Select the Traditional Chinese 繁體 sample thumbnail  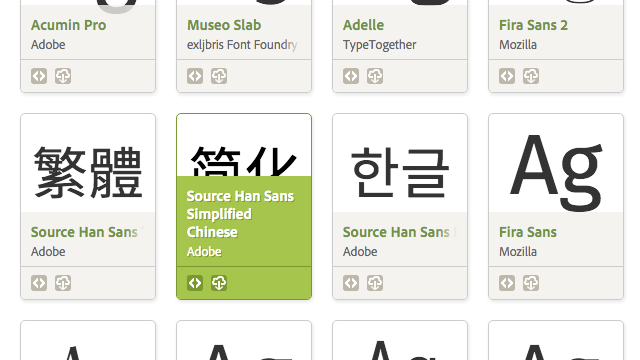point(88,163)
